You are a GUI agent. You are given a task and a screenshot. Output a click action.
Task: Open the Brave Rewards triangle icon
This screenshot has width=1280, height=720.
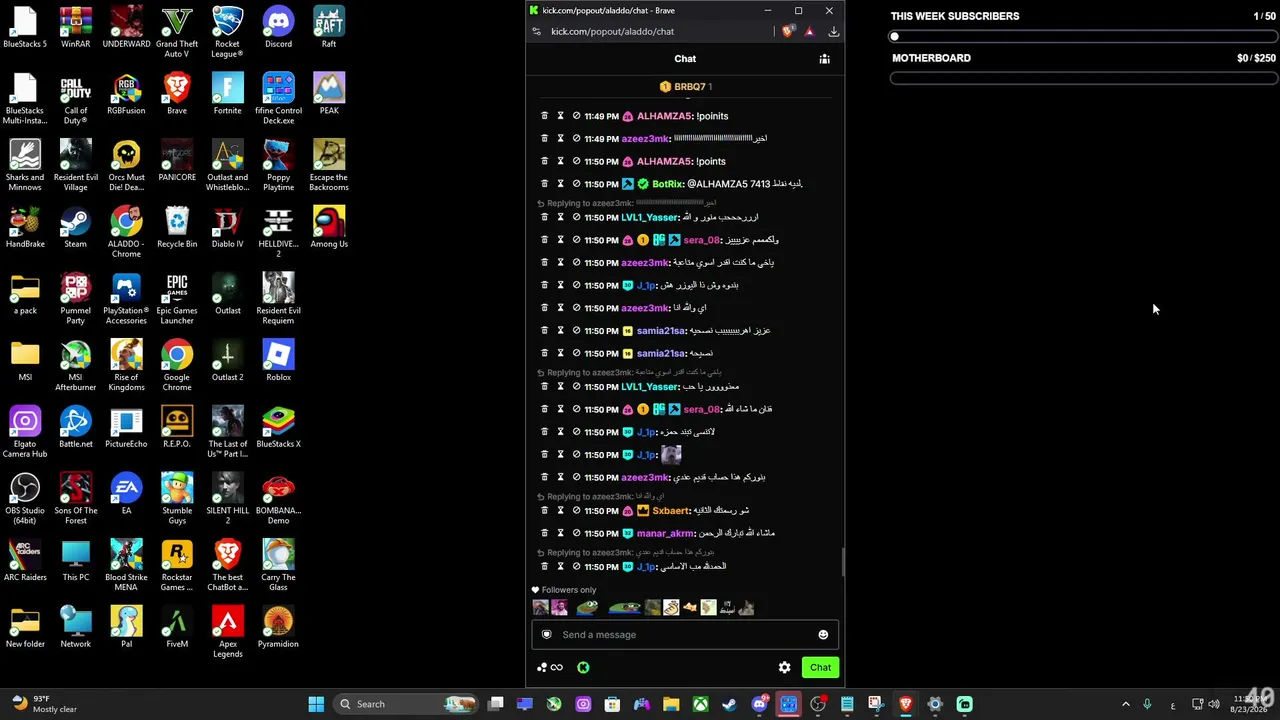click(809, 31)
